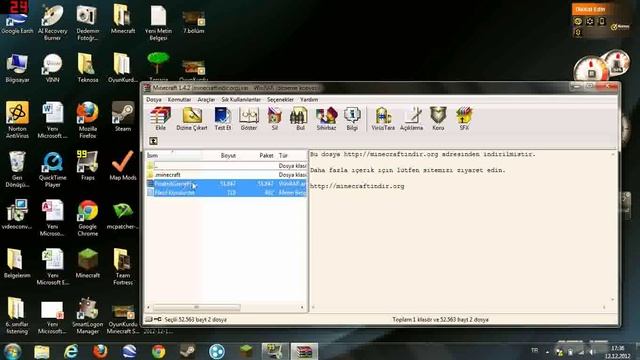Select the .minecraft folder row
Viewport: 640px width, 360px height.
227,175
